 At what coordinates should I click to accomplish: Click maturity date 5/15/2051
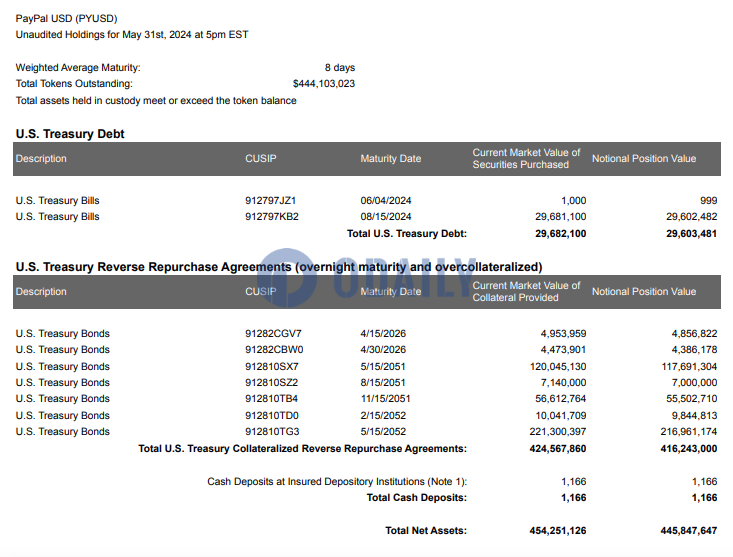[382, 366]
